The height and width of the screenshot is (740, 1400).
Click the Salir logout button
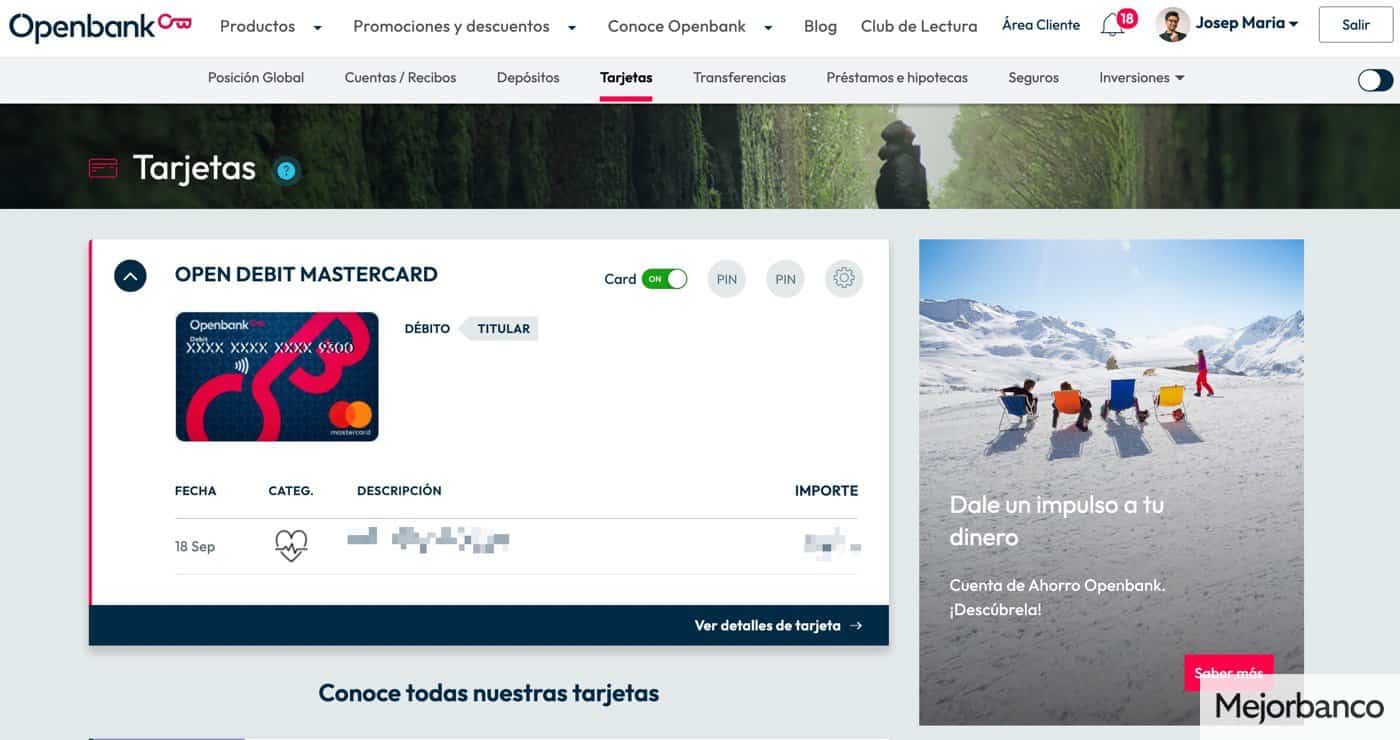click(1356, 25)
